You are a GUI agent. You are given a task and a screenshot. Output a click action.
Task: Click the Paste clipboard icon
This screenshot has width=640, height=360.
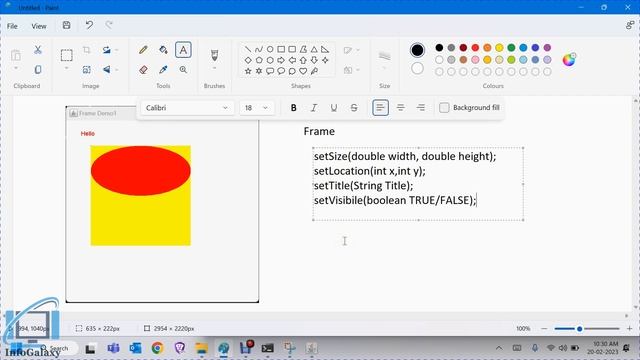16,55
